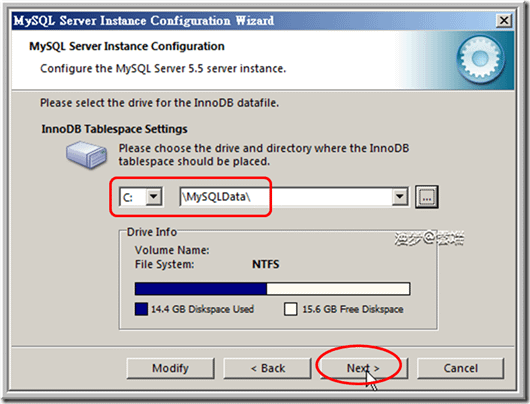The height and width of the screenshot is (404, 530).
Task: Click the white free diskspace legend square
Action: coord(291,309)
